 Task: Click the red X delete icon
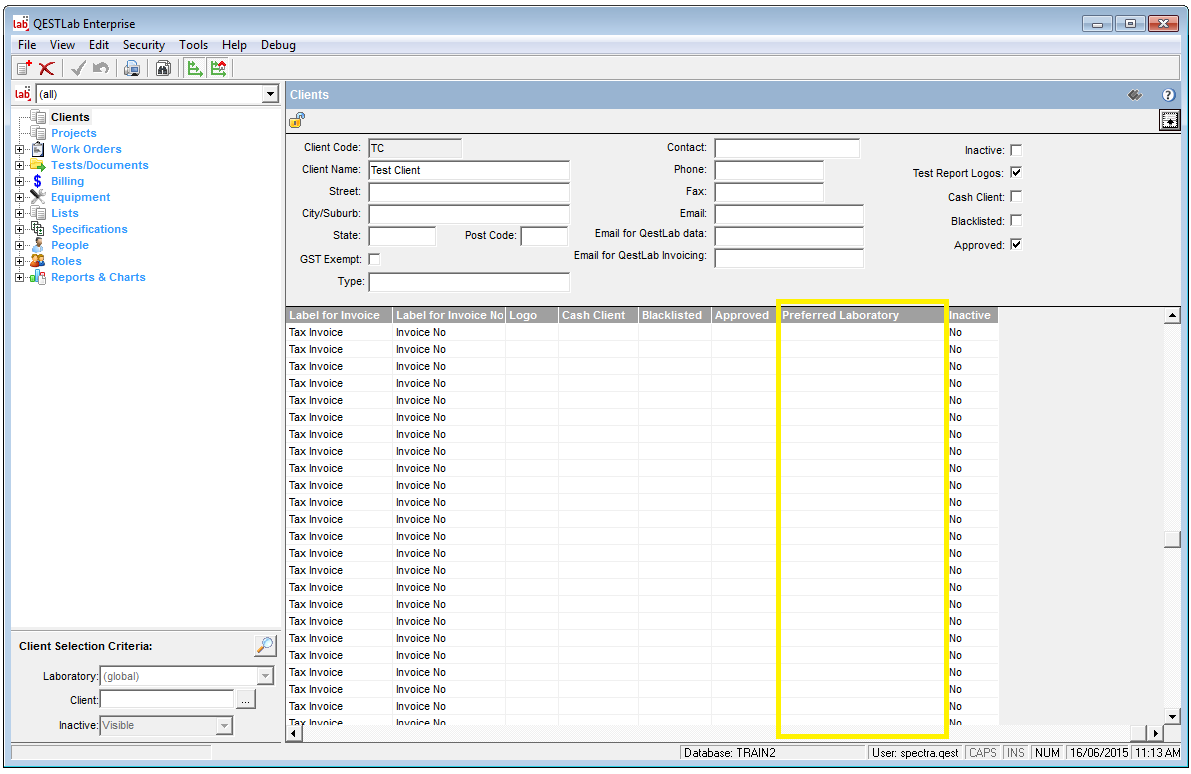46,68
